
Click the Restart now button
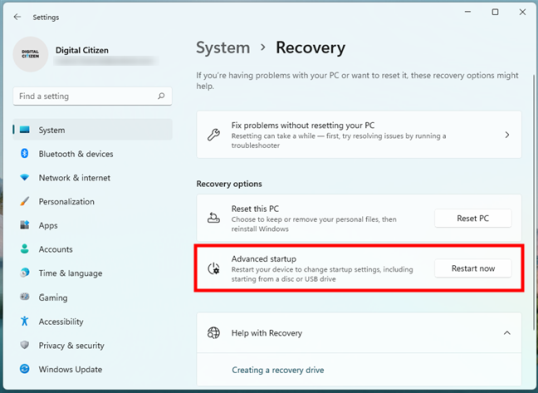tap(473, 268)
